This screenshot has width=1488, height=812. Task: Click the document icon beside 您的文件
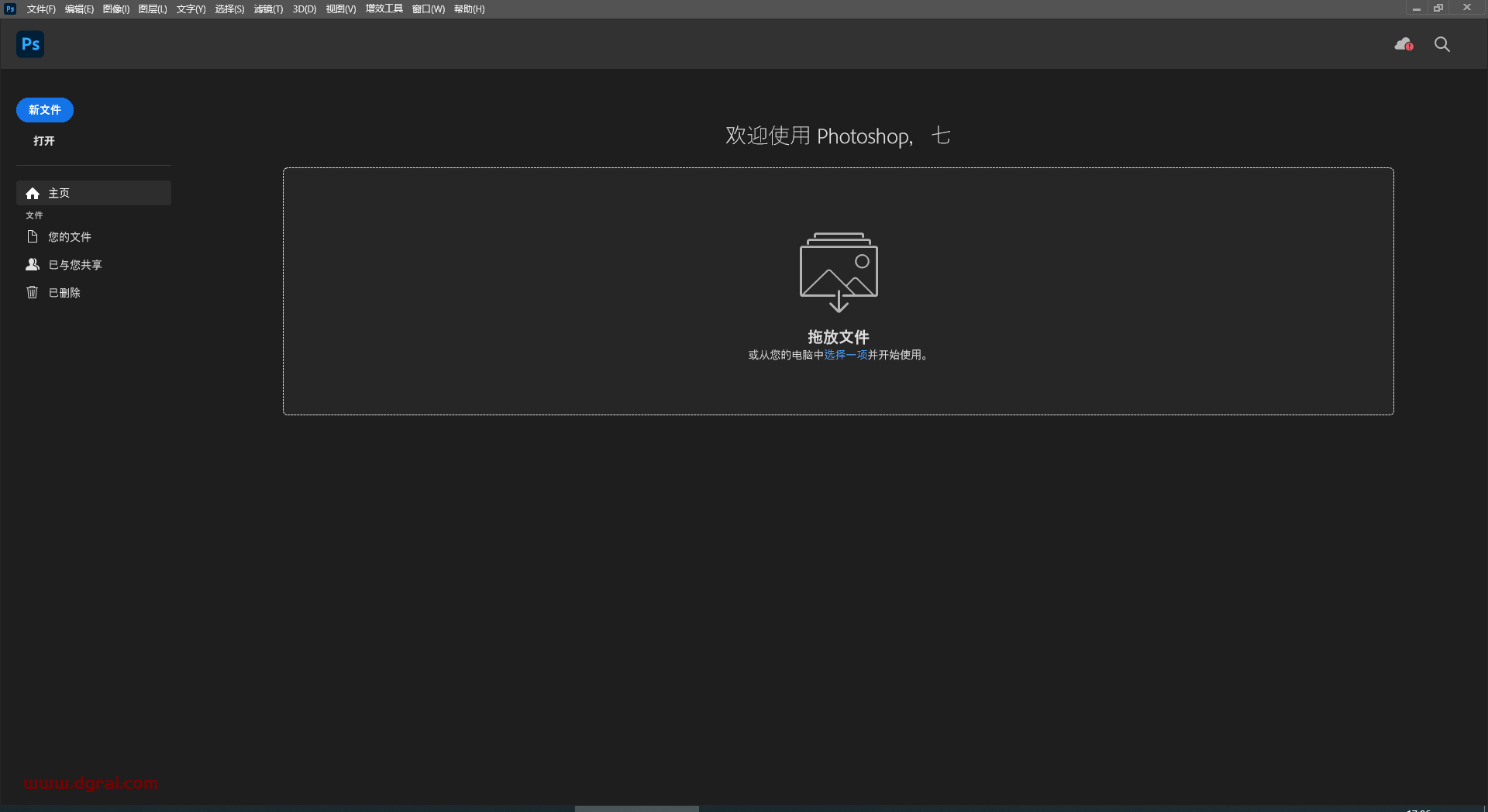33,236
